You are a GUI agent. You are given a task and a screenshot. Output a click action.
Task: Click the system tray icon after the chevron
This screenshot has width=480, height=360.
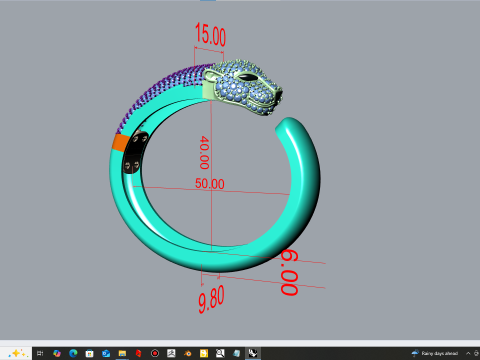477,353
